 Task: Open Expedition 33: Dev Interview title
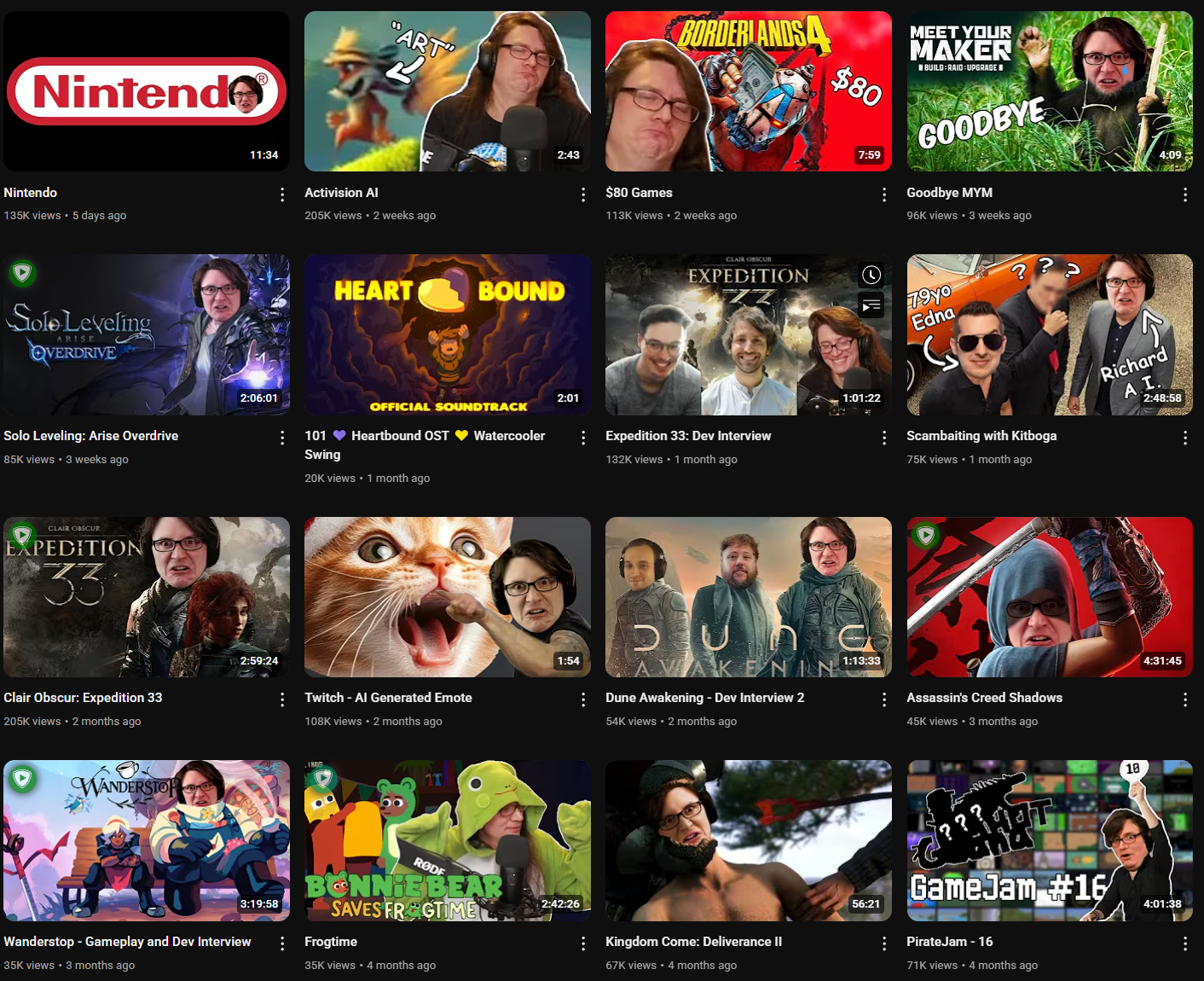coord(688,436)
